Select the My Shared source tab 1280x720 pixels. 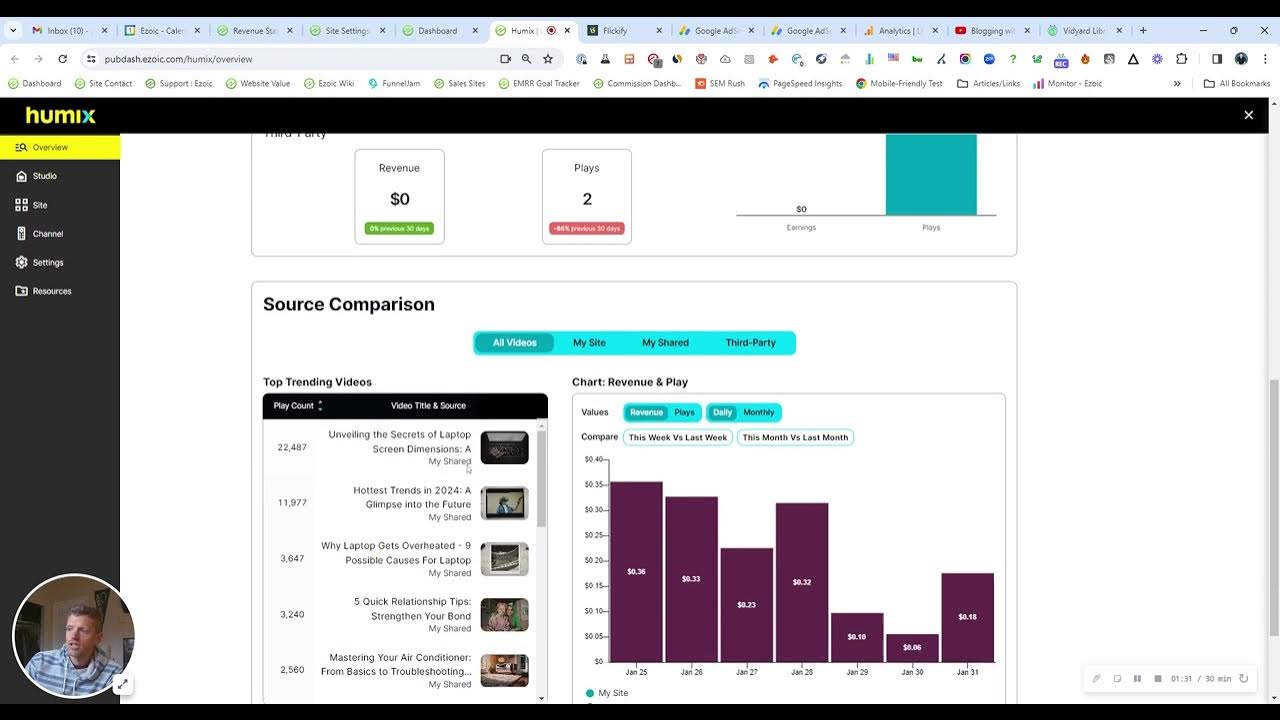[x=665, y=343]
